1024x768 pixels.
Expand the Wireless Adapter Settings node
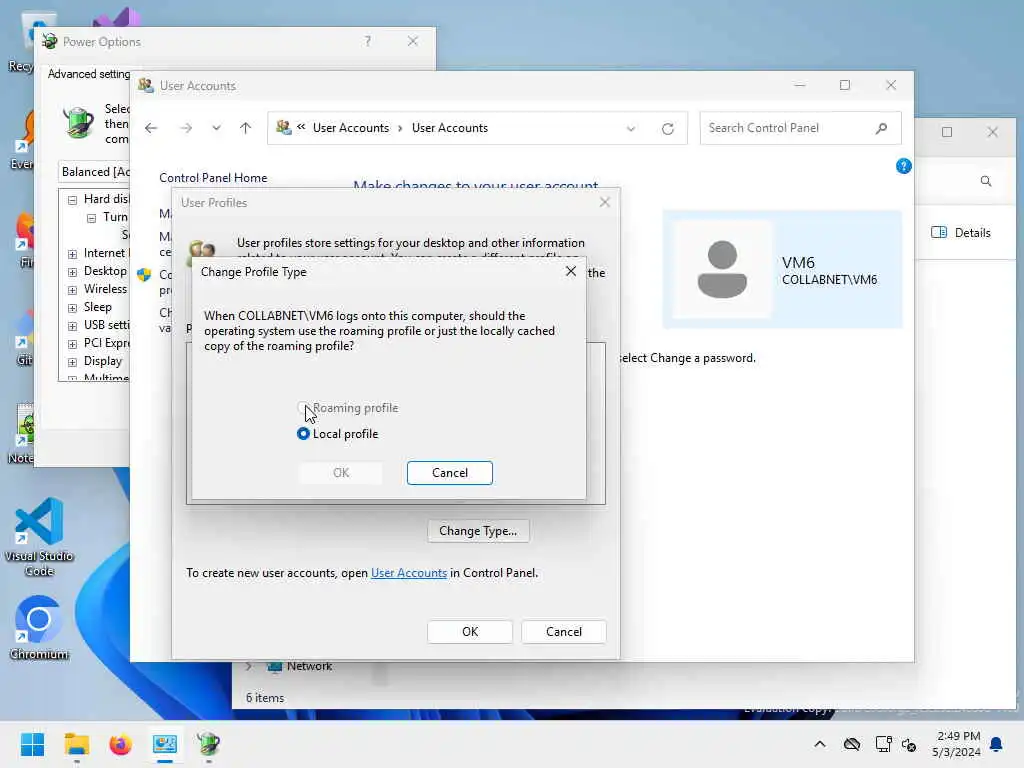click(72, 289)
